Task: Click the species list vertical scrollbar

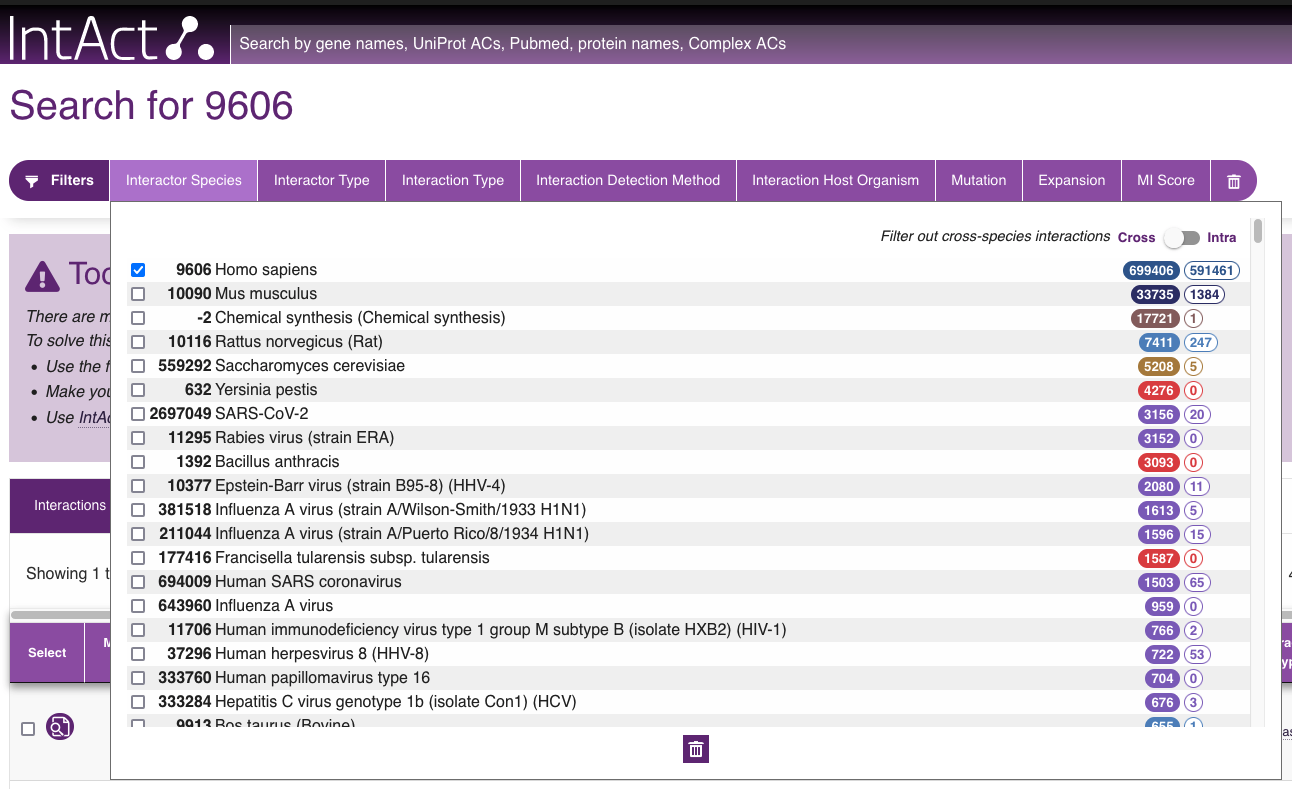Action: (1257, 232)
